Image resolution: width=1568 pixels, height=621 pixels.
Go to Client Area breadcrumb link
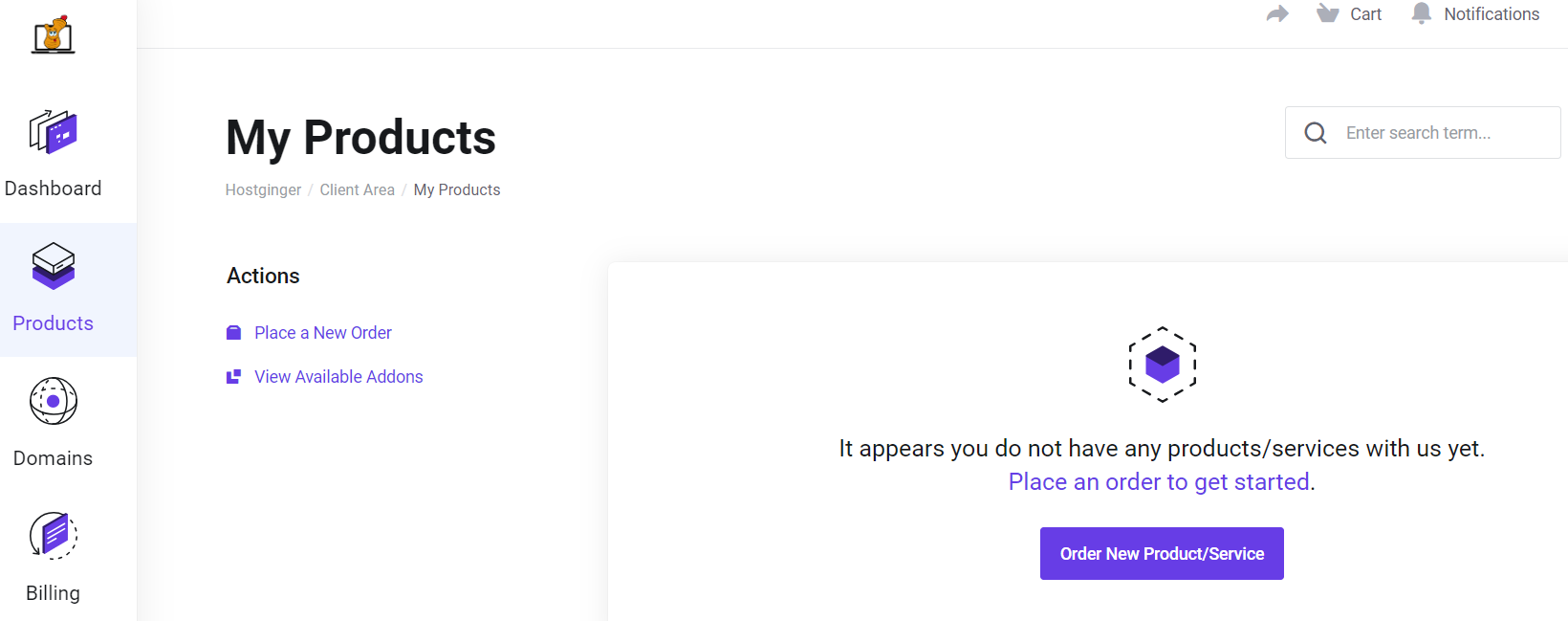358,190
